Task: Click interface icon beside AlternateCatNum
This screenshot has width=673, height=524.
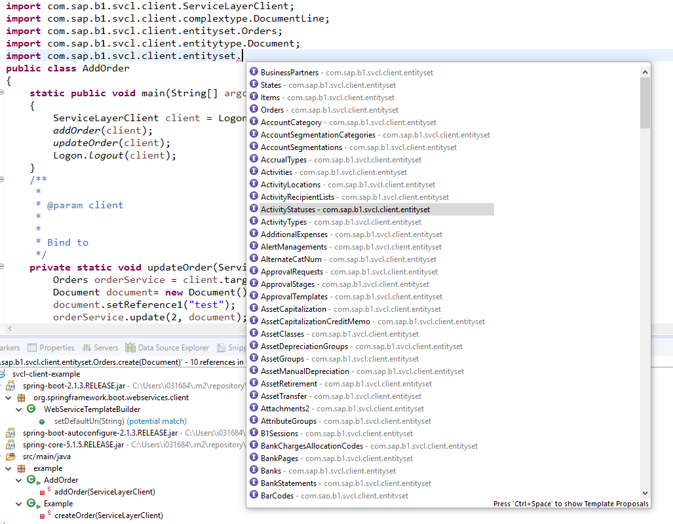Action: [x=254, y=258]
